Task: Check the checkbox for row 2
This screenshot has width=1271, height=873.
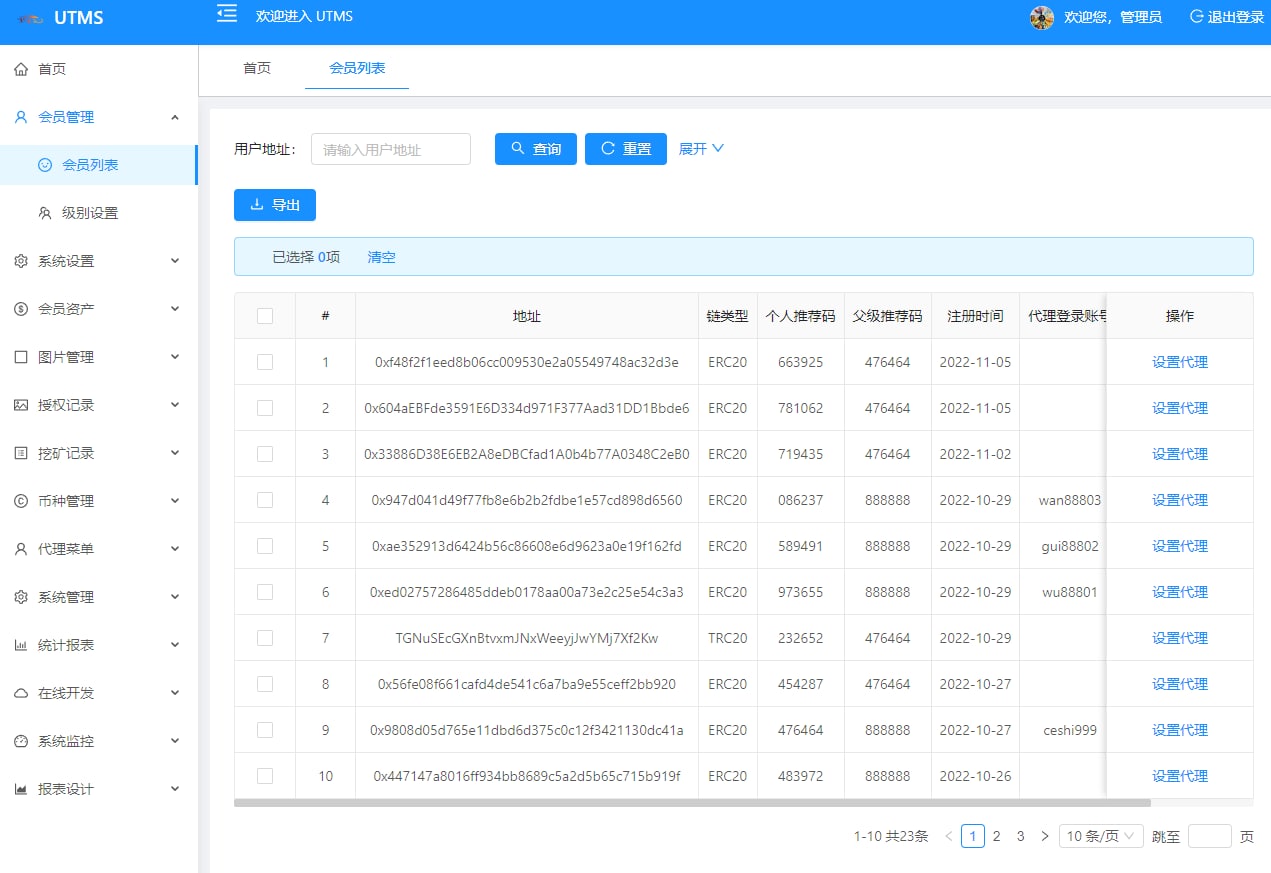Action: click(265, 408)
